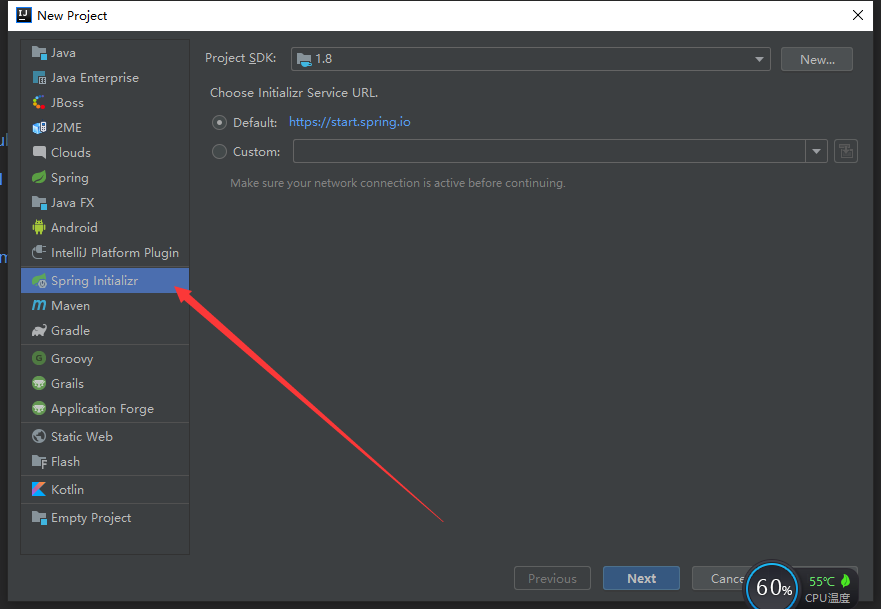Click the Static Web label
Image resolution: width=881 pixels, height=609 pixels.
tap(81, 437)
